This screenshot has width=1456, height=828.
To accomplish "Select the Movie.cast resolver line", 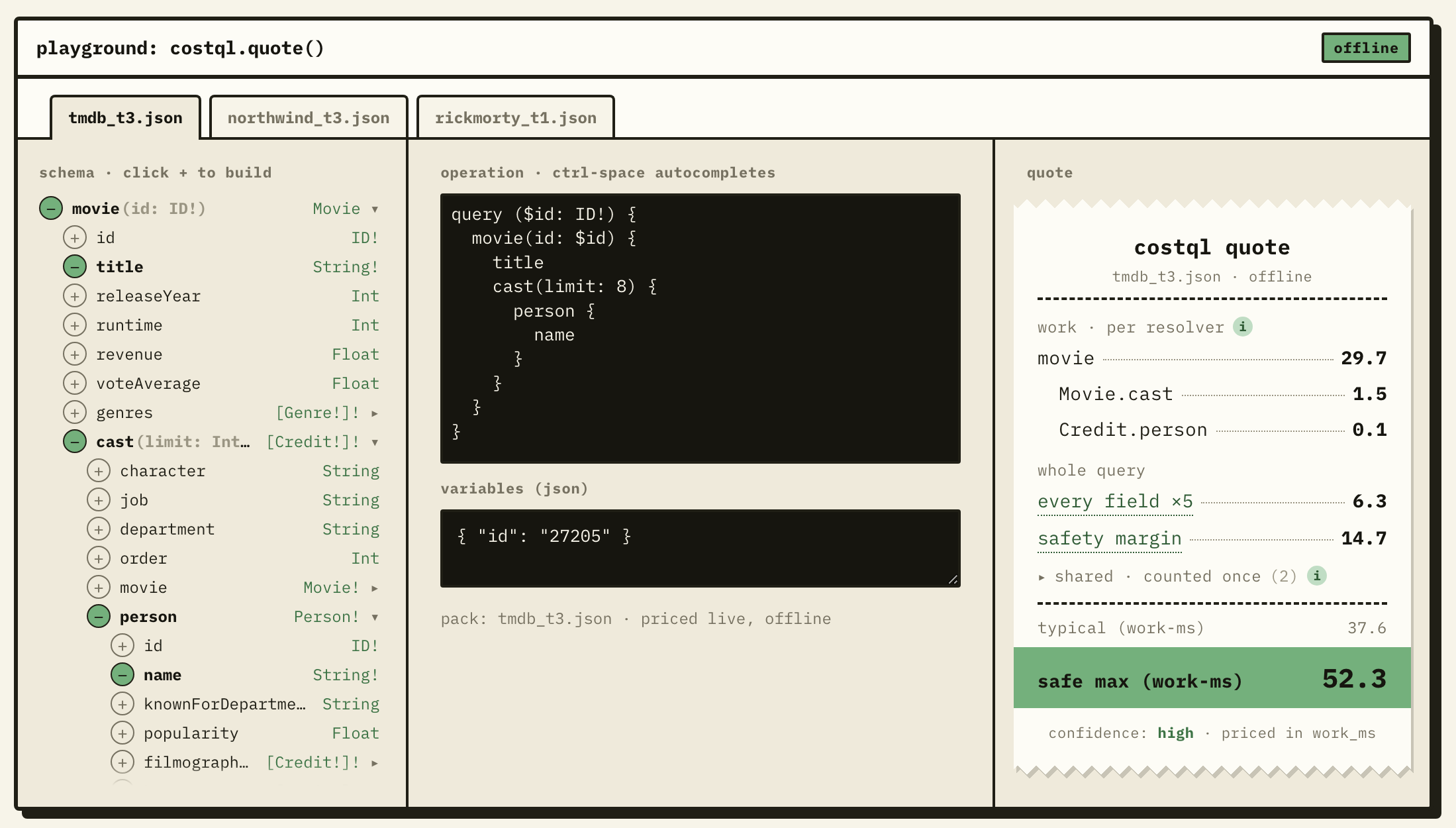I will (1212, 394).
